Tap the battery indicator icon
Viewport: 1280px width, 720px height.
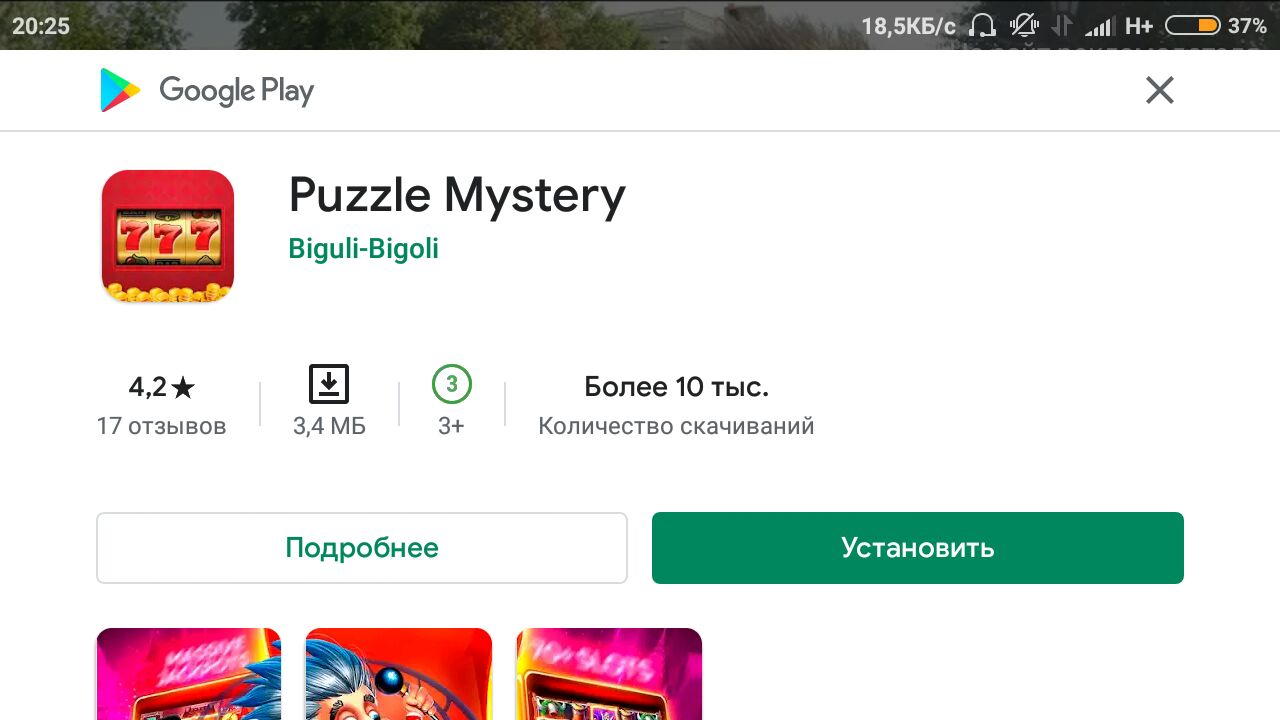(1192, 26)
